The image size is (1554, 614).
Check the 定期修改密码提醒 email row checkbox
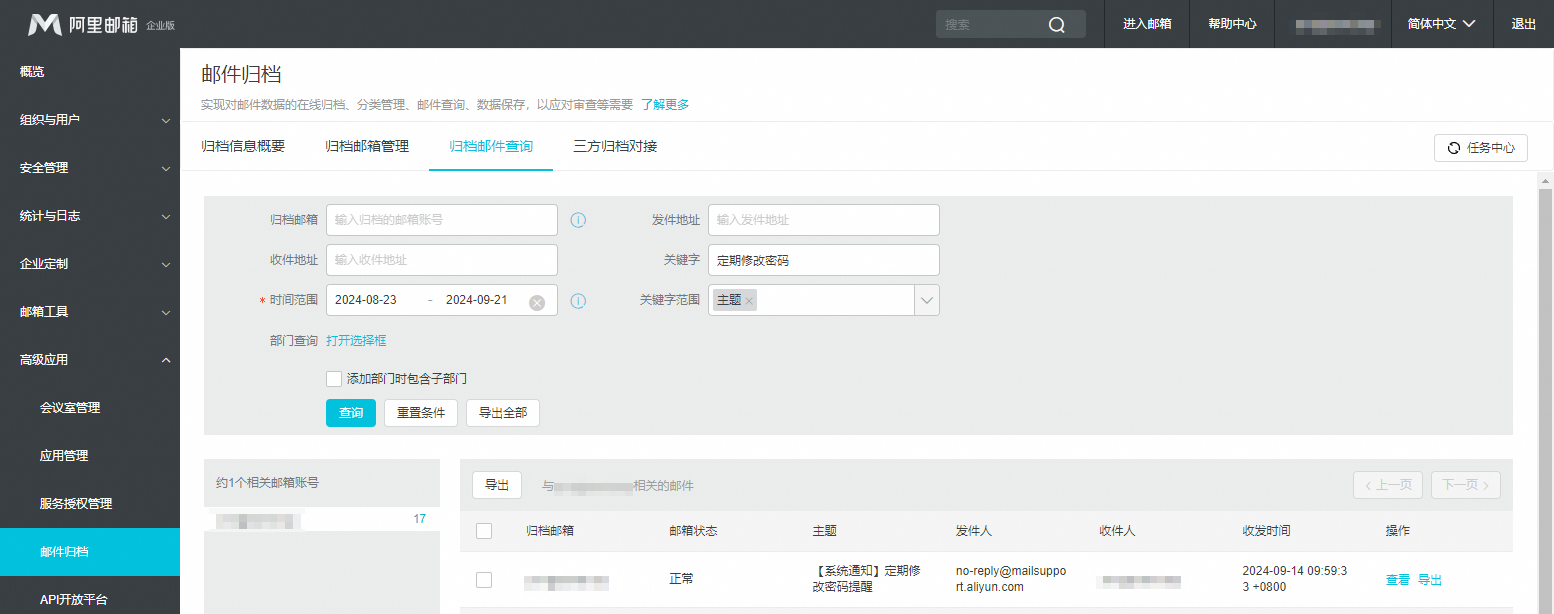(484, 579)
